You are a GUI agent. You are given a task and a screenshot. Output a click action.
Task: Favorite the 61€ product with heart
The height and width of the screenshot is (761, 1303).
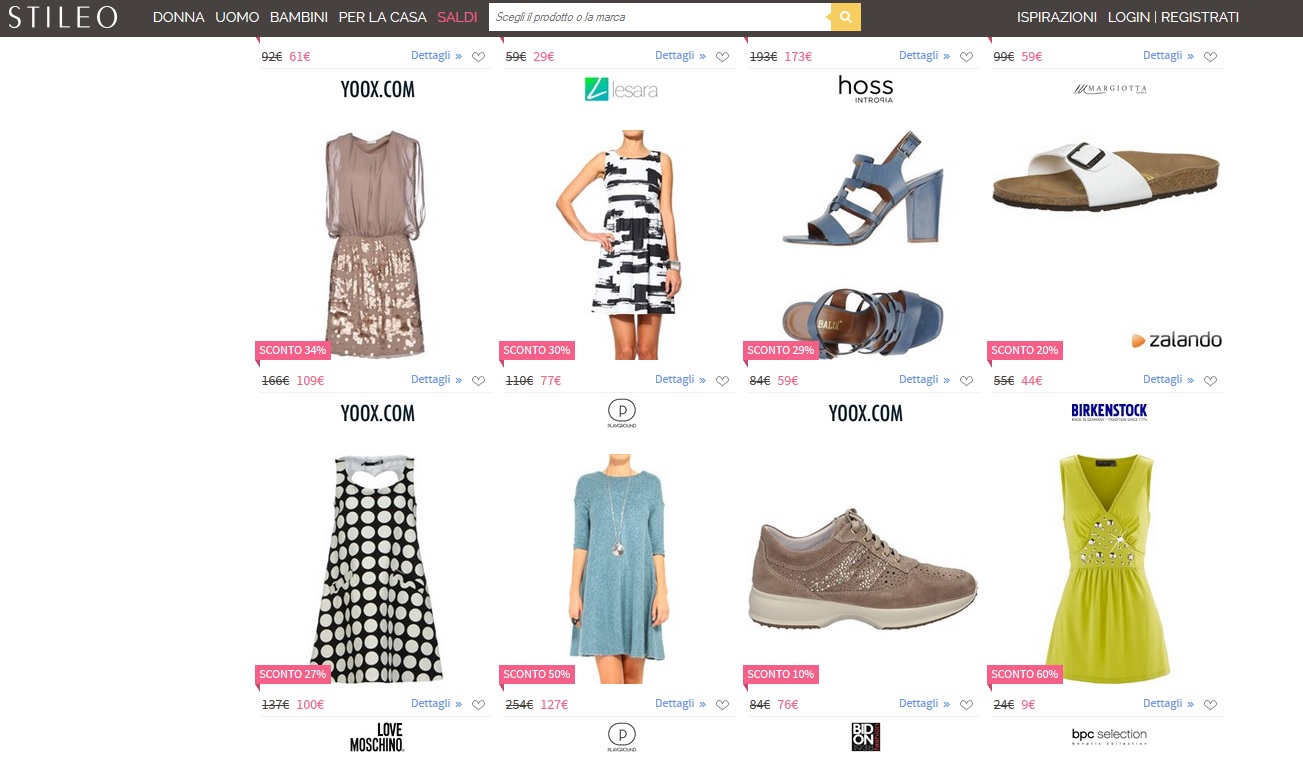click(478, 57)
